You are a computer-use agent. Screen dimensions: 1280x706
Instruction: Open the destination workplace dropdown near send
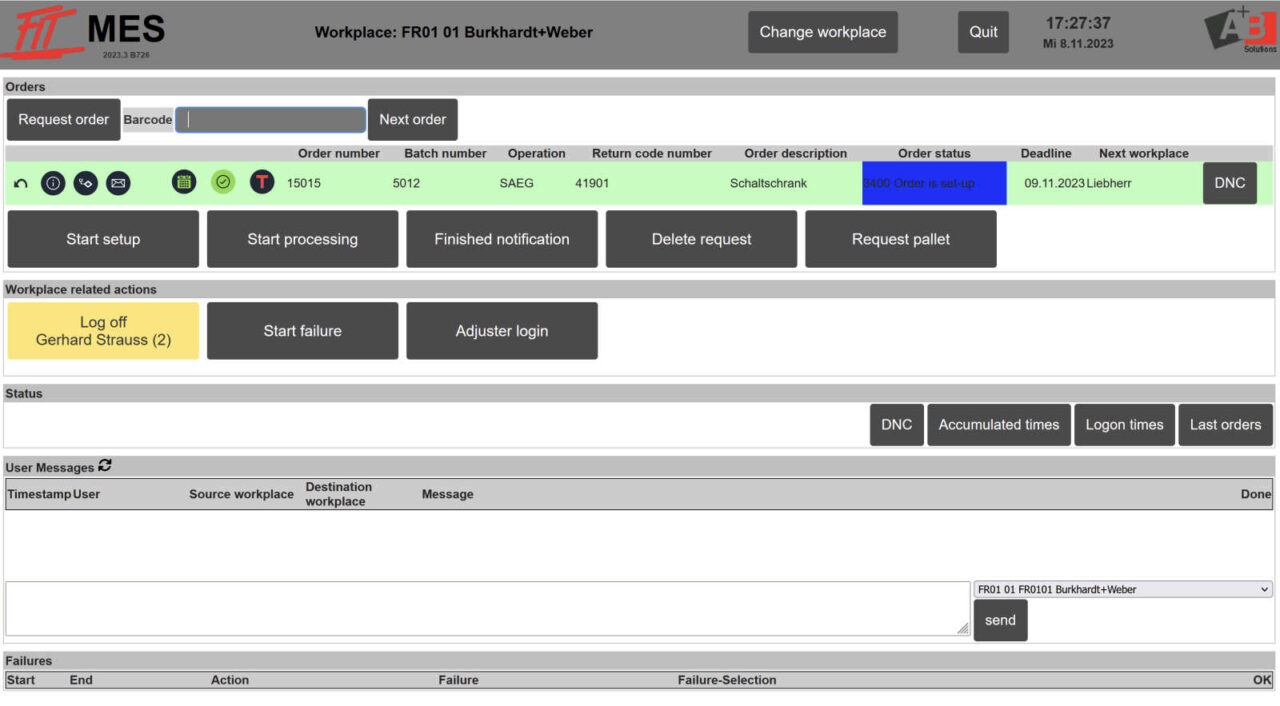pos(1122,589)
